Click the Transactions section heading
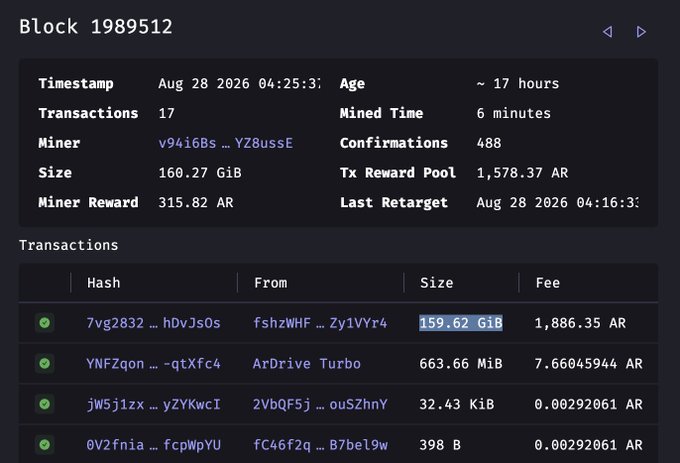The height and width of the screenshot is (463, 680). [x=69, y=245]
